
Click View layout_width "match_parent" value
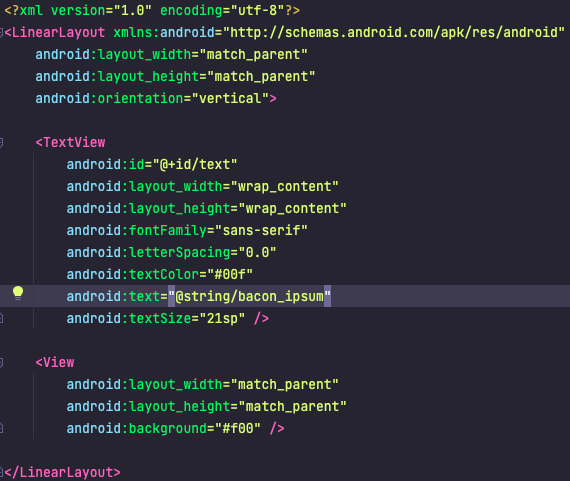(284, 385)
